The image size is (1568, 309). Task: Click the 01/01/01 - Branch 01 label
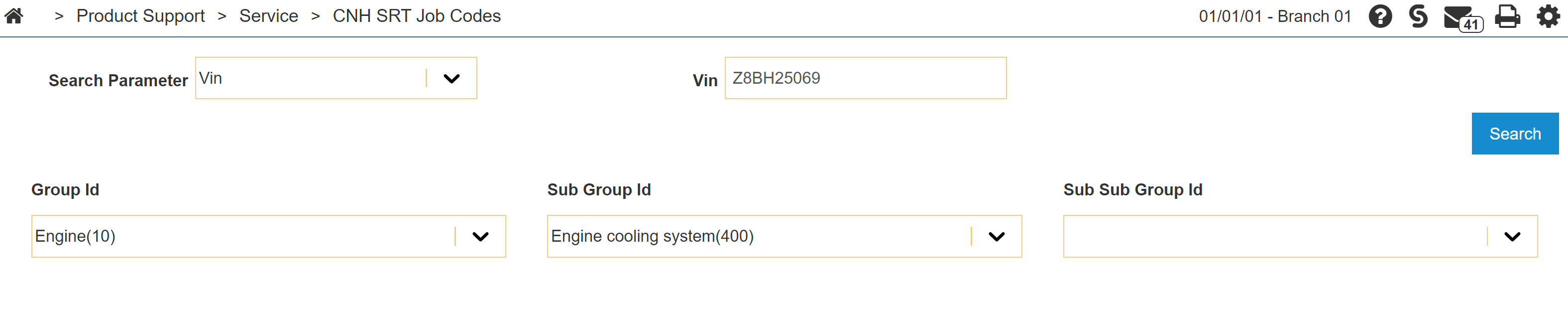[1275, 16]
